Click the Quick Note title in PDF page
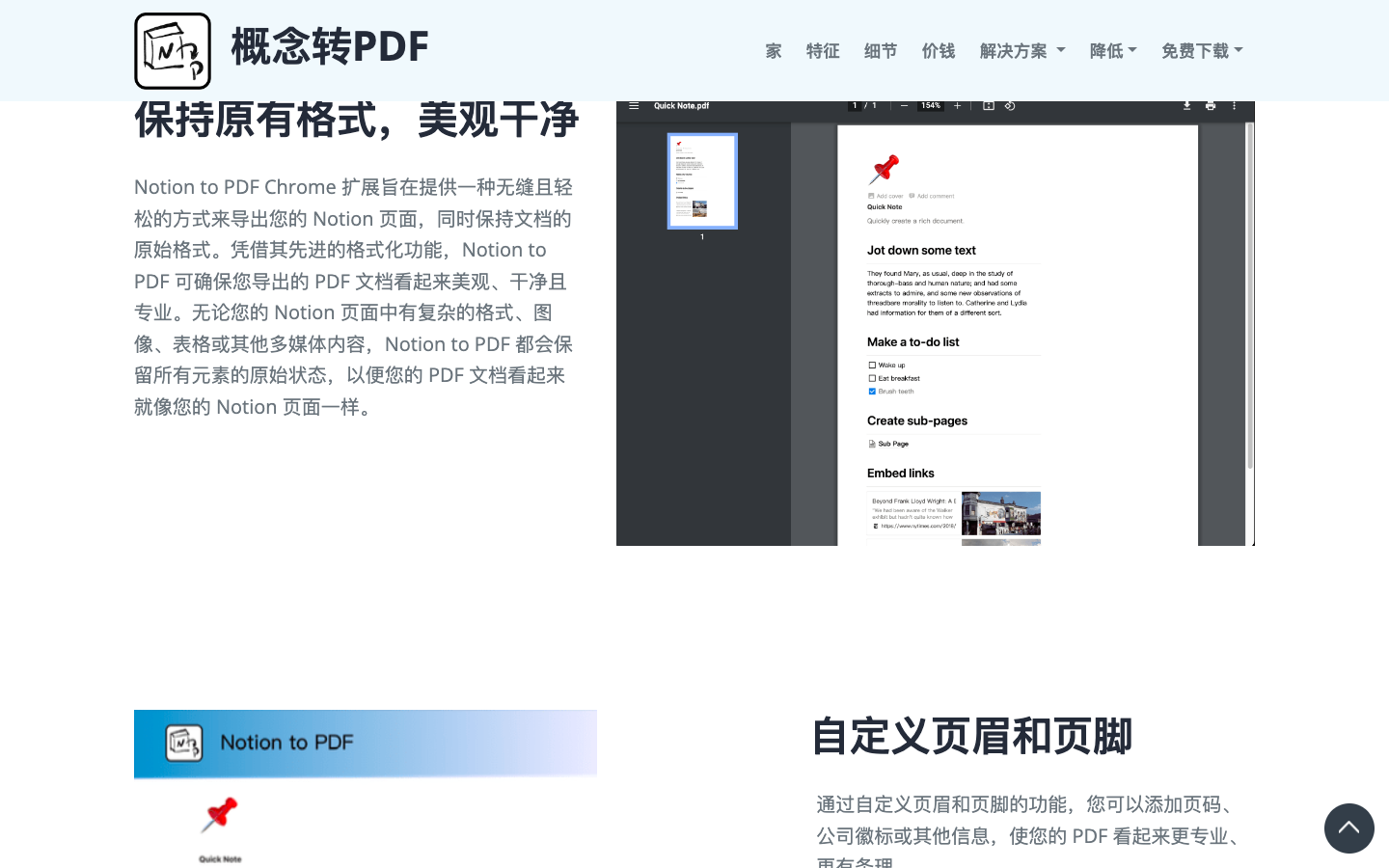The image size is (1389, 868). tap(885, 207)
